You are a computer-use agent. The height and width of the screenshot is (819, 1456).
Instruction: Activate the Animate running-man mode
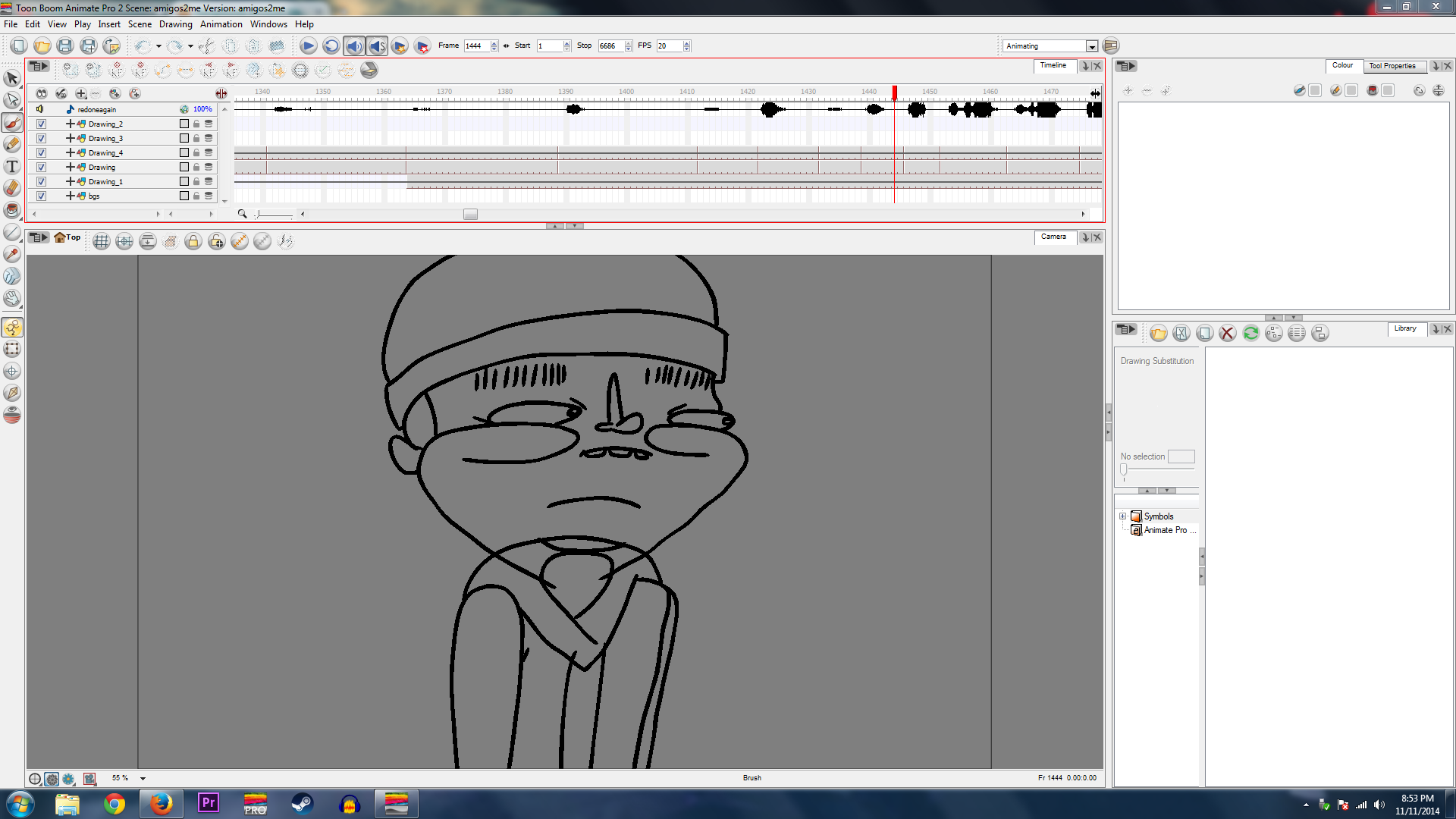click(12, 328)
